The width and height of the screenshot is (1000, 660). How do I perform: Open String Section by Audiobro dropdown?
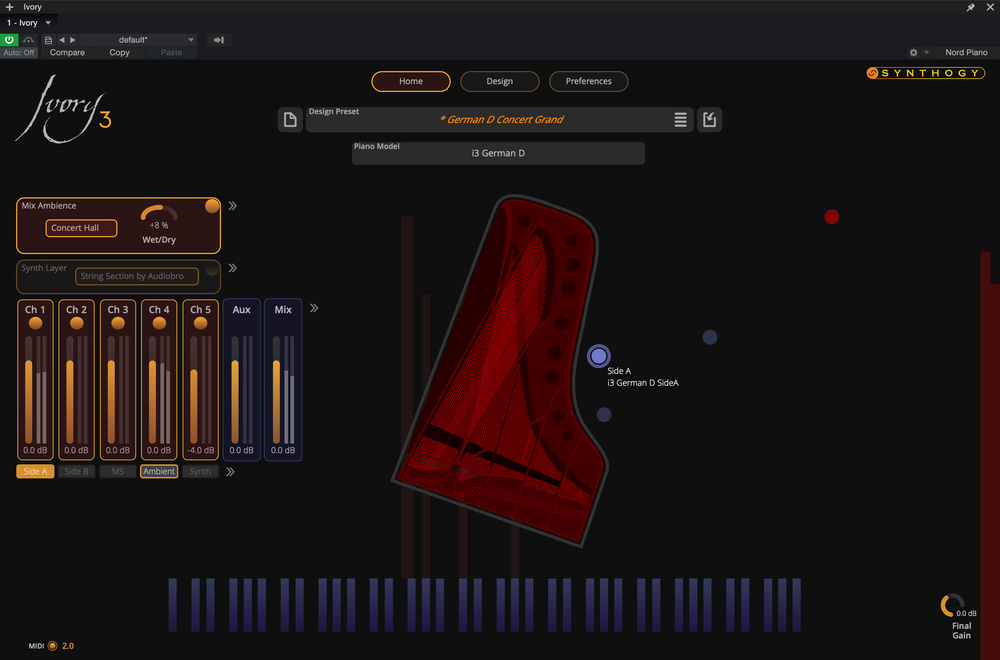tap(136, 276)
